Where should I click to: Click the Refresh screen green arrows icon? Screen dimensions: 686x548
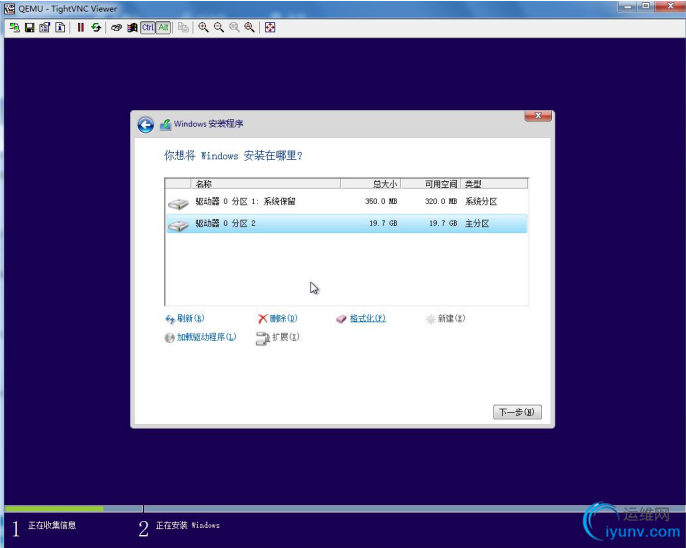tap(96, 28)
